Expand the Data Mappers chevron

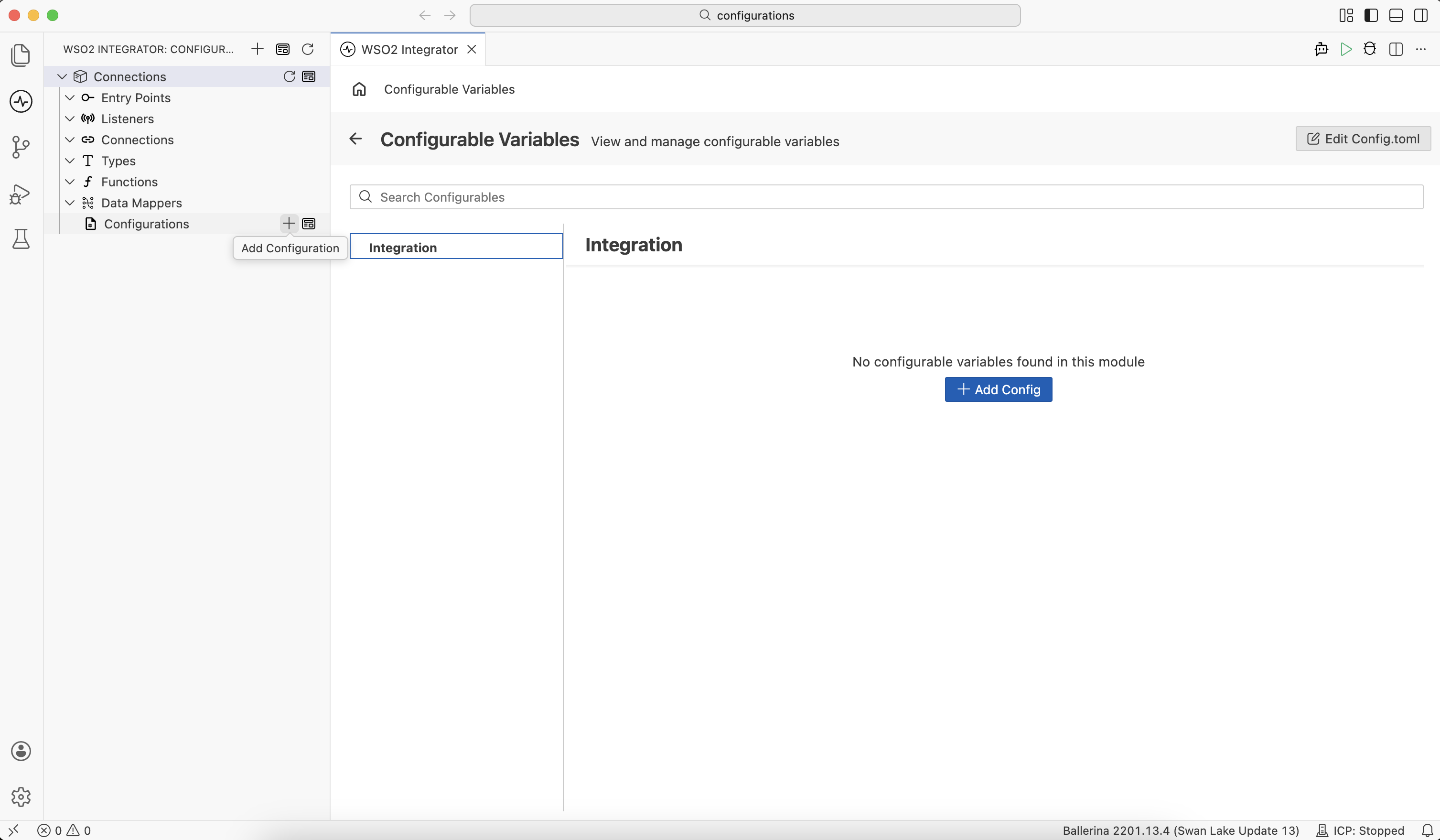[x=70, y=203]
